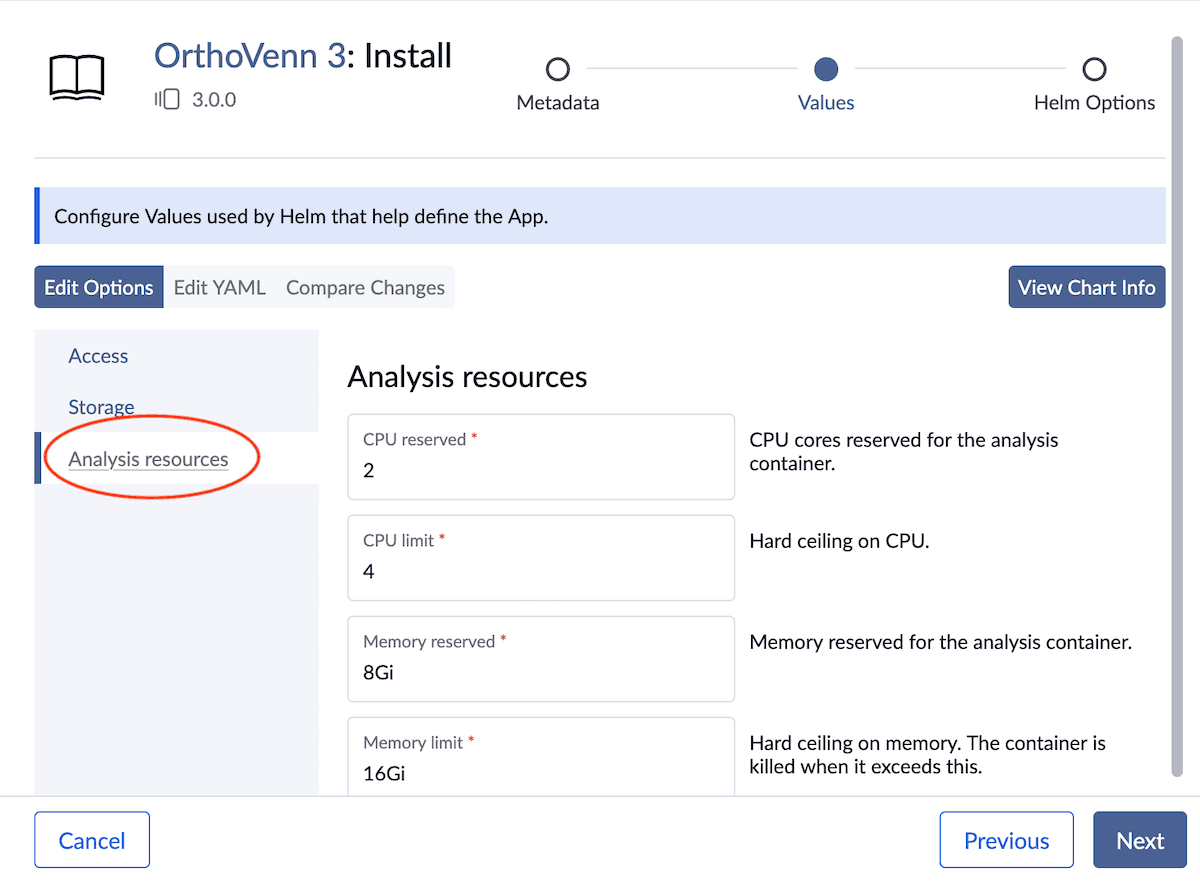Screen dimensions: 1200x881
Task: Jump to the Helm Options step circle
Action: click(x=1095, y=69)
